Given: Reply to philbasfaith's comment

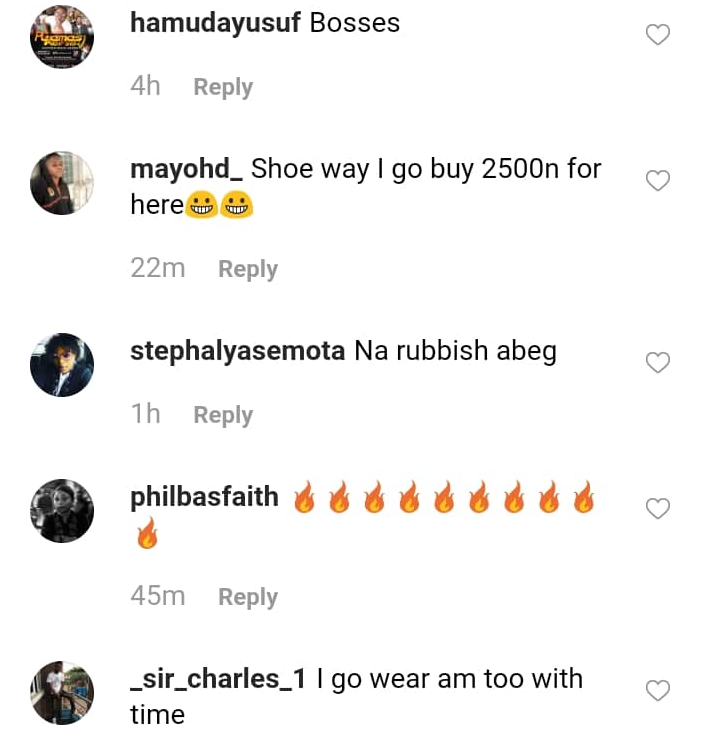Looking at the screenshot, I should [248, 597].
